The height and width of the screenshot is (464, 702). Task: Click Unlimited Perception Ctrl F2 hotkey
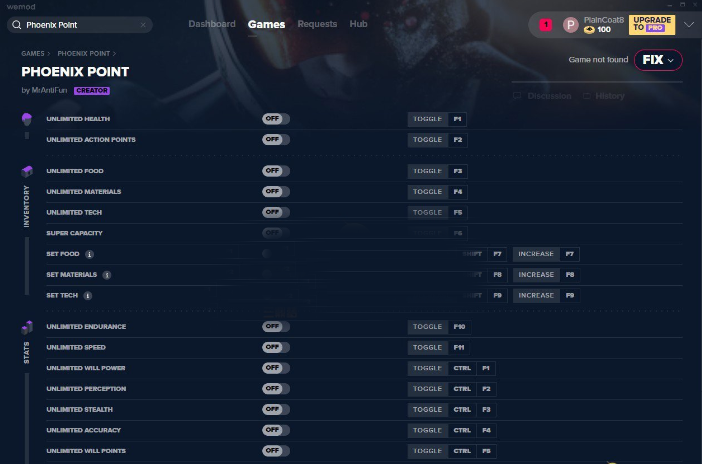pos(452,389)
